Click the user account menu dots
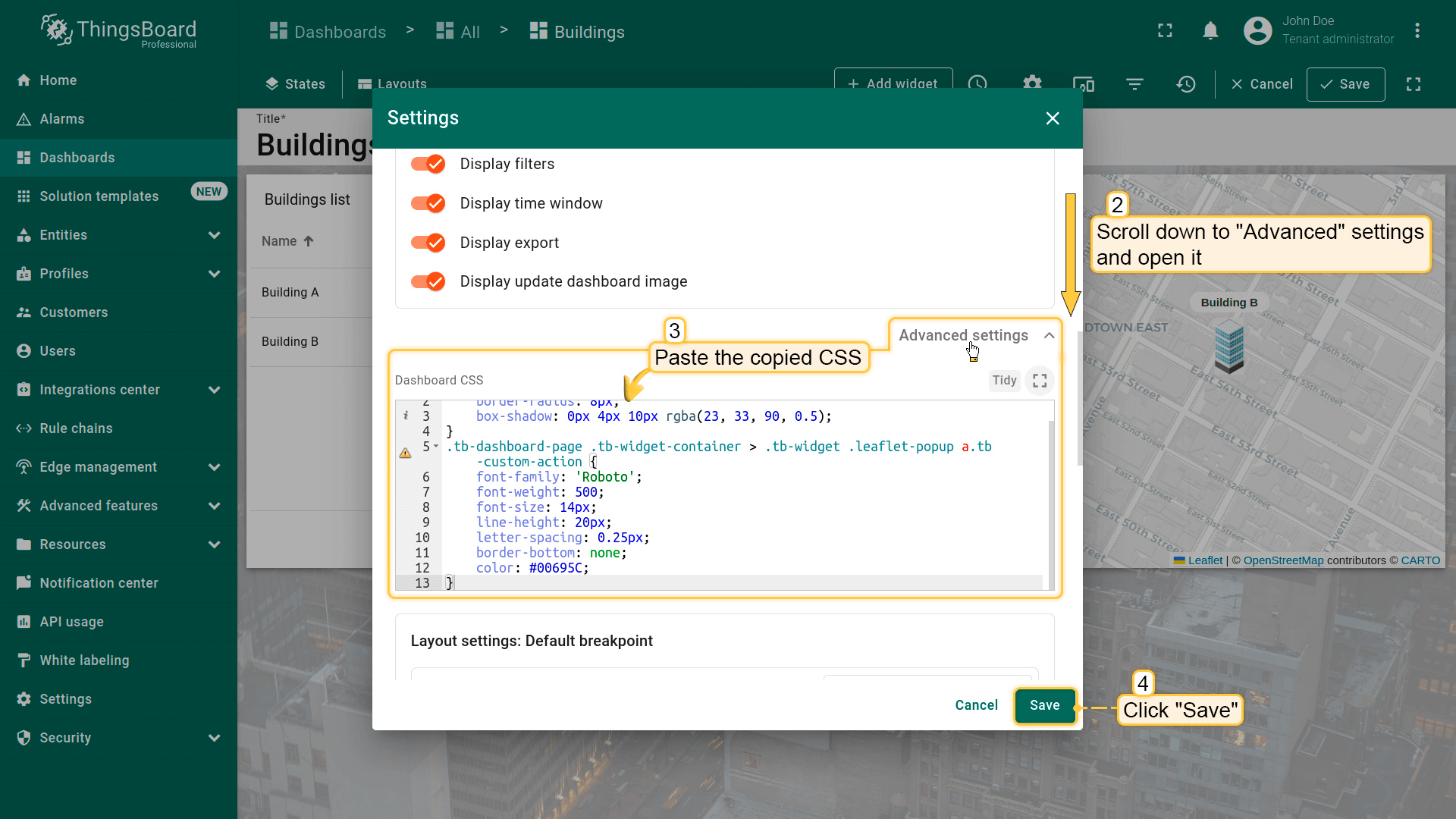The image size is (1456, 819). pyautogui.click(x=1417, y=30)
